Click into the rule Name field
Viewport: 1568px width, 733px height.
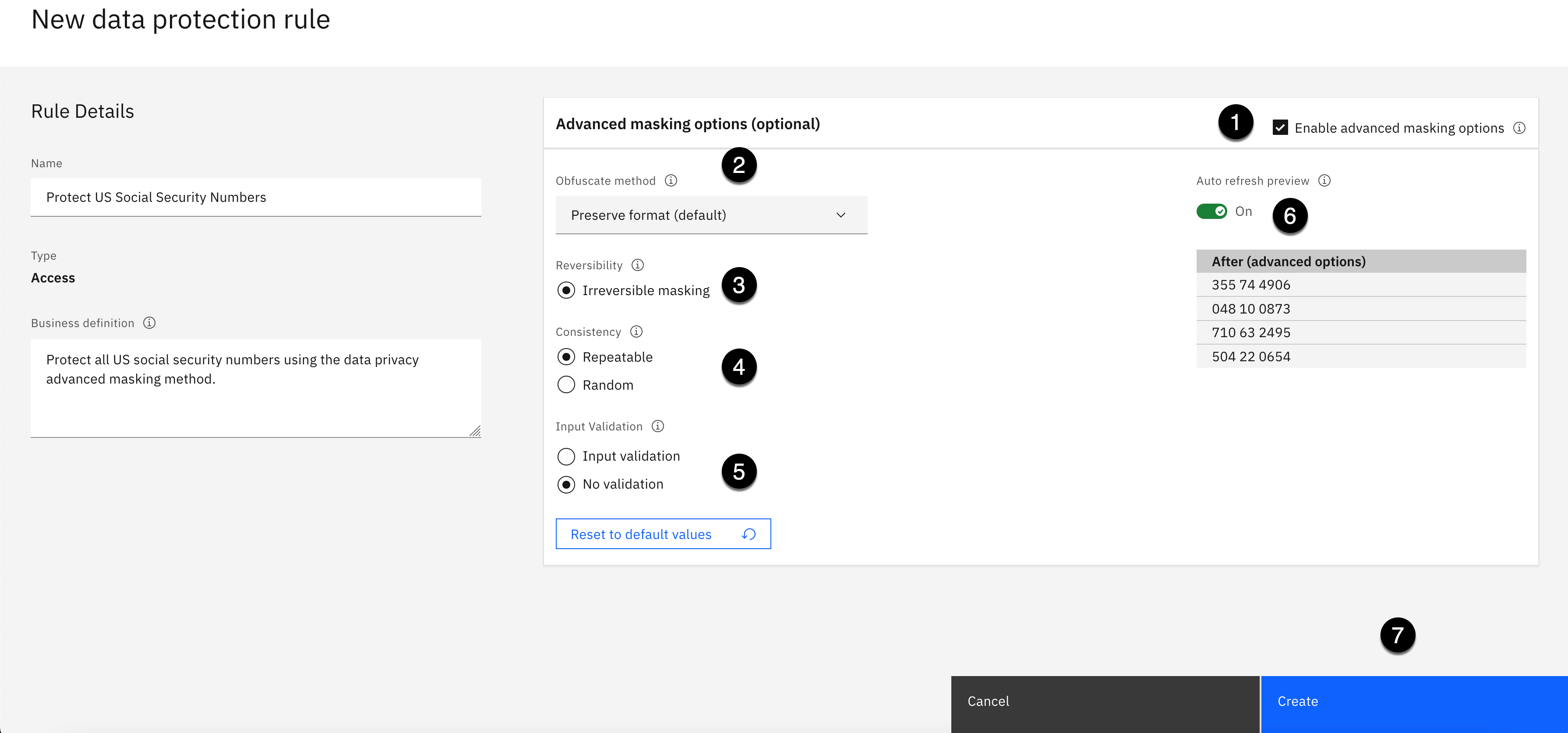pos(256,197)
